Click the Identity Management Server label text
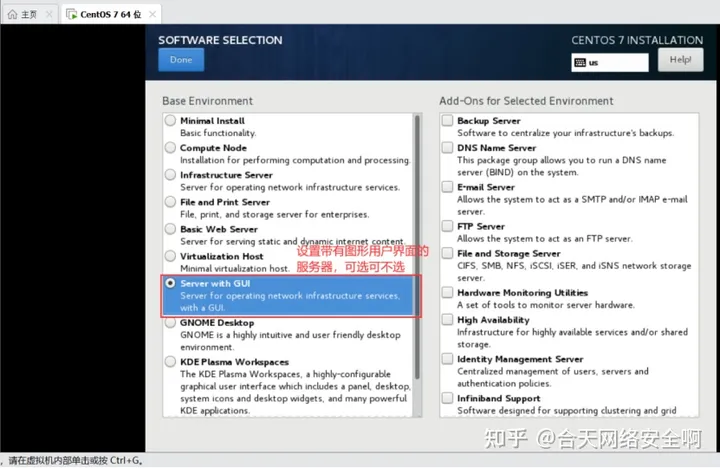This screenshot has width=720, height=468. tap(520, 359)
